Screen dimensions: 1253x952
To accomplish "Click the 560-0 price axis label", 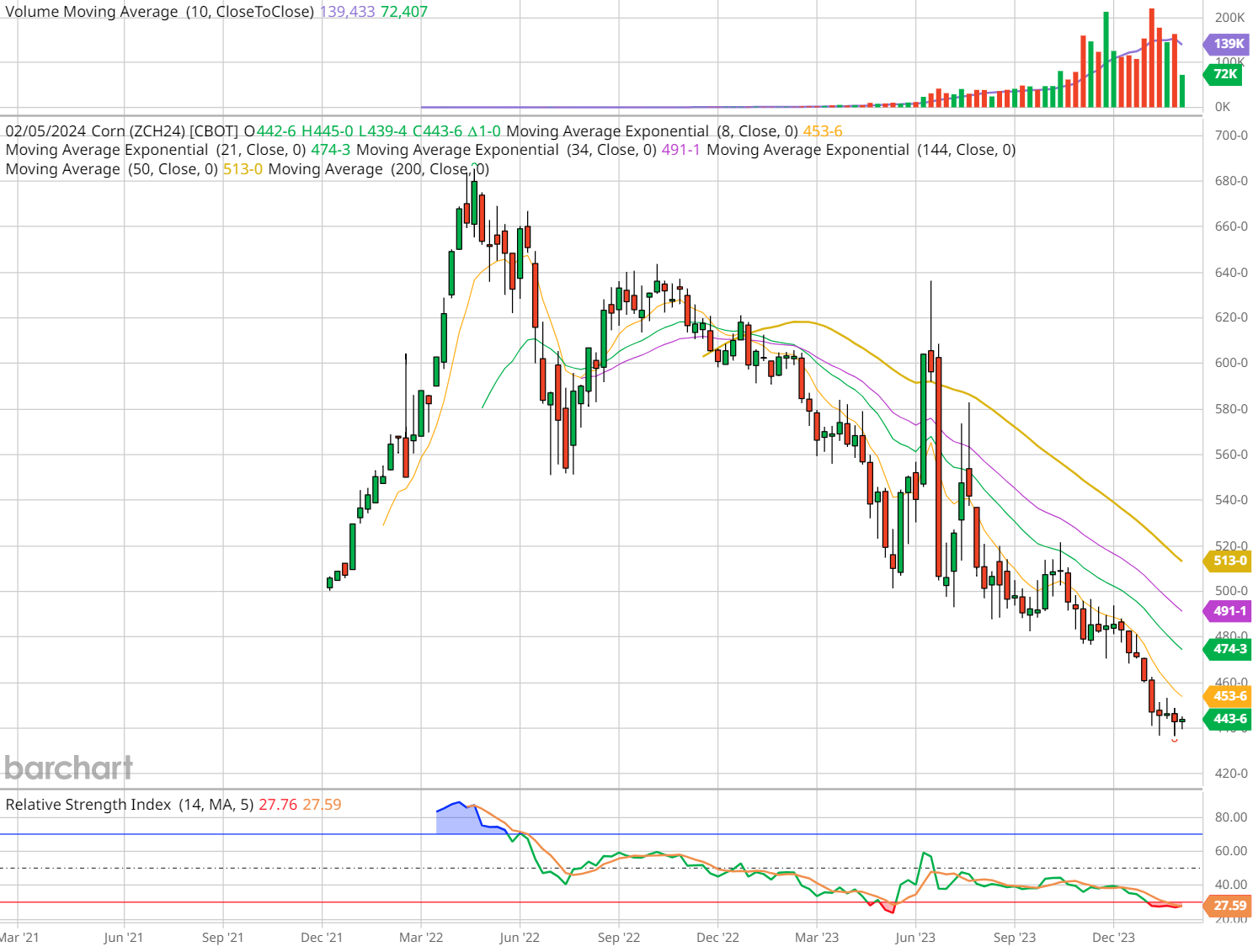I will [x=1231, y=455].
